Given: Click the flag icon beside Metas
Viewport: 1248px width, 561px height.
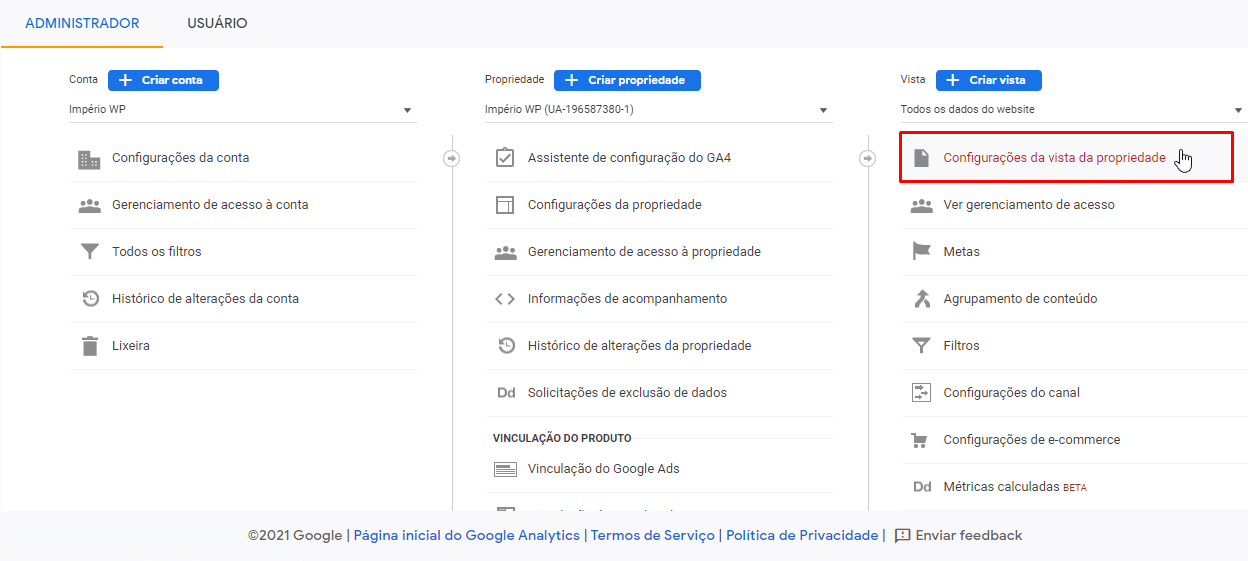Looking at the screenshot, I should [x=921, y=252].
